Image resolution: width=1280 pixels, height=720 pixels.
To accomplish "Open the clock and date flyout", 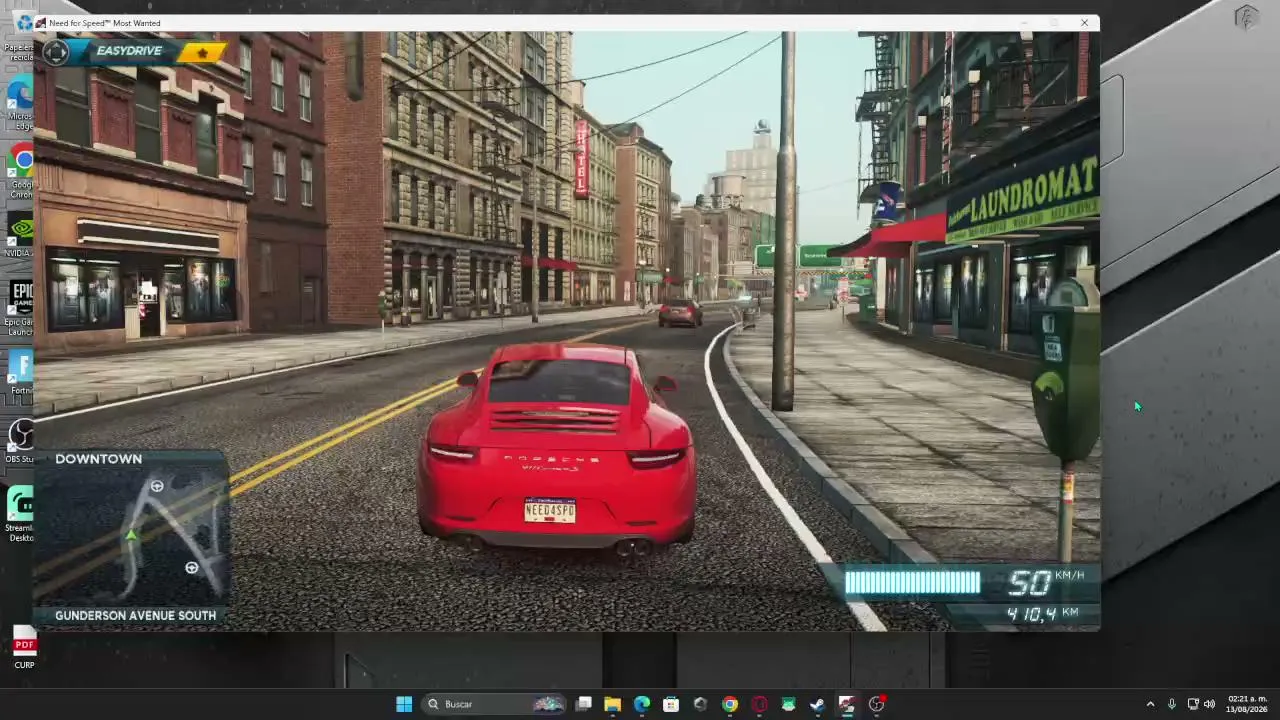I will tap(1247, 704).
